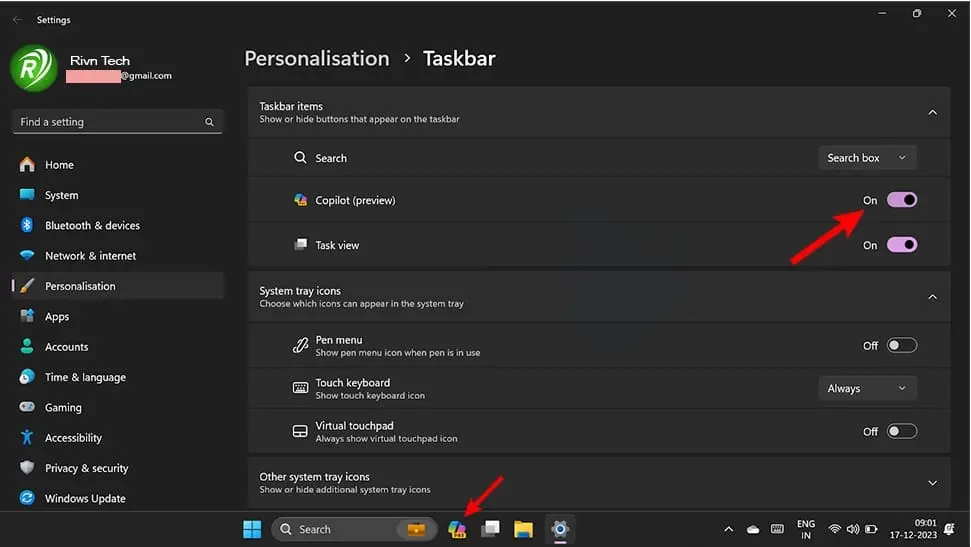Open File Explorer from the taskbar

pos(523,530)
